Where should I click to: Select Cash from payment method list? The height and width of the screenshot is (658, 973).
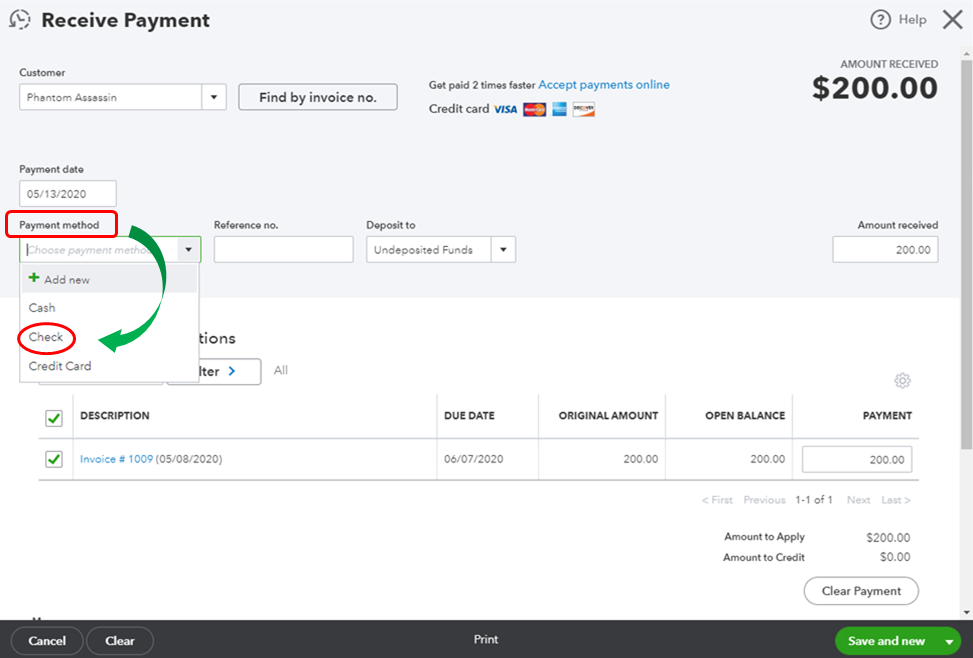[42, 308]
